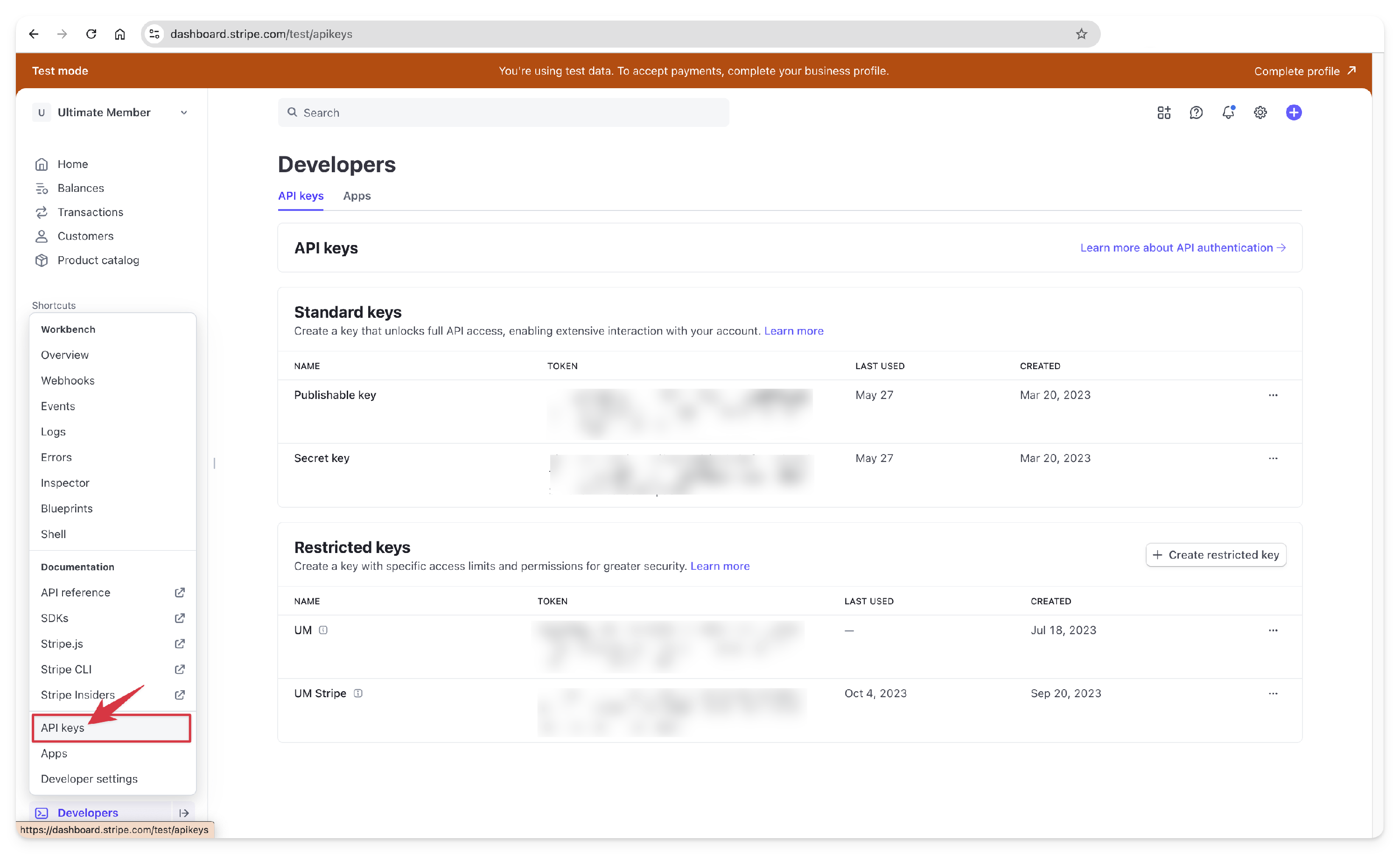1400x854 pixels.
Task: Open SDKs external link icon
Action: click(180, 618)
